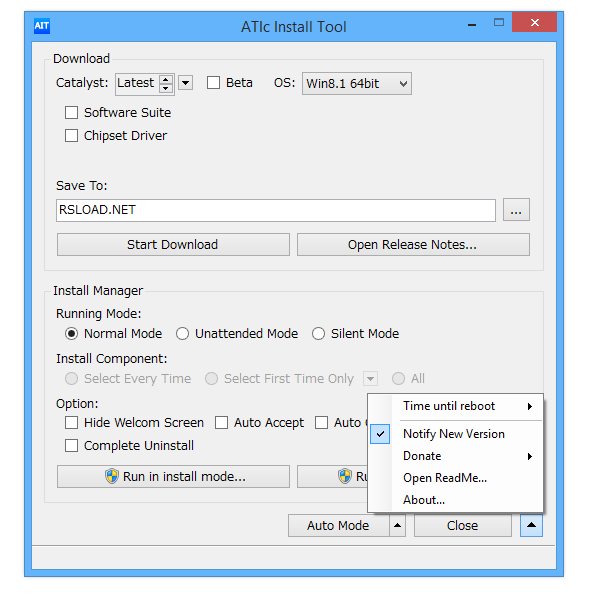Open the Catalyst version dropdown arrow
The width and height of the screenshot is (605, 603).
coord(186,83)
